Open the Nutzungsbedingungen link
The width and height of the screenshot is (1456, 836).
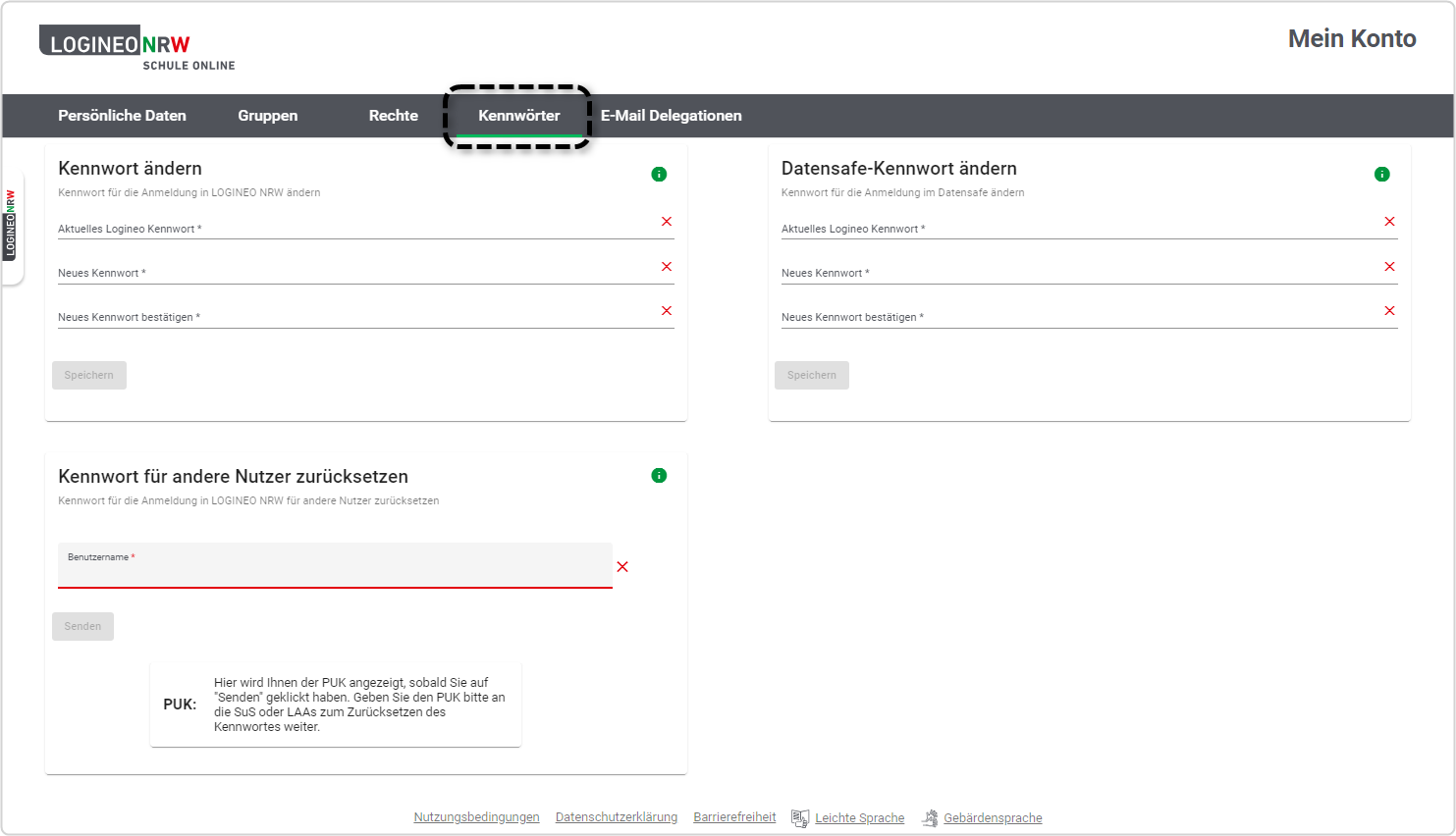[x=476, y=816]
